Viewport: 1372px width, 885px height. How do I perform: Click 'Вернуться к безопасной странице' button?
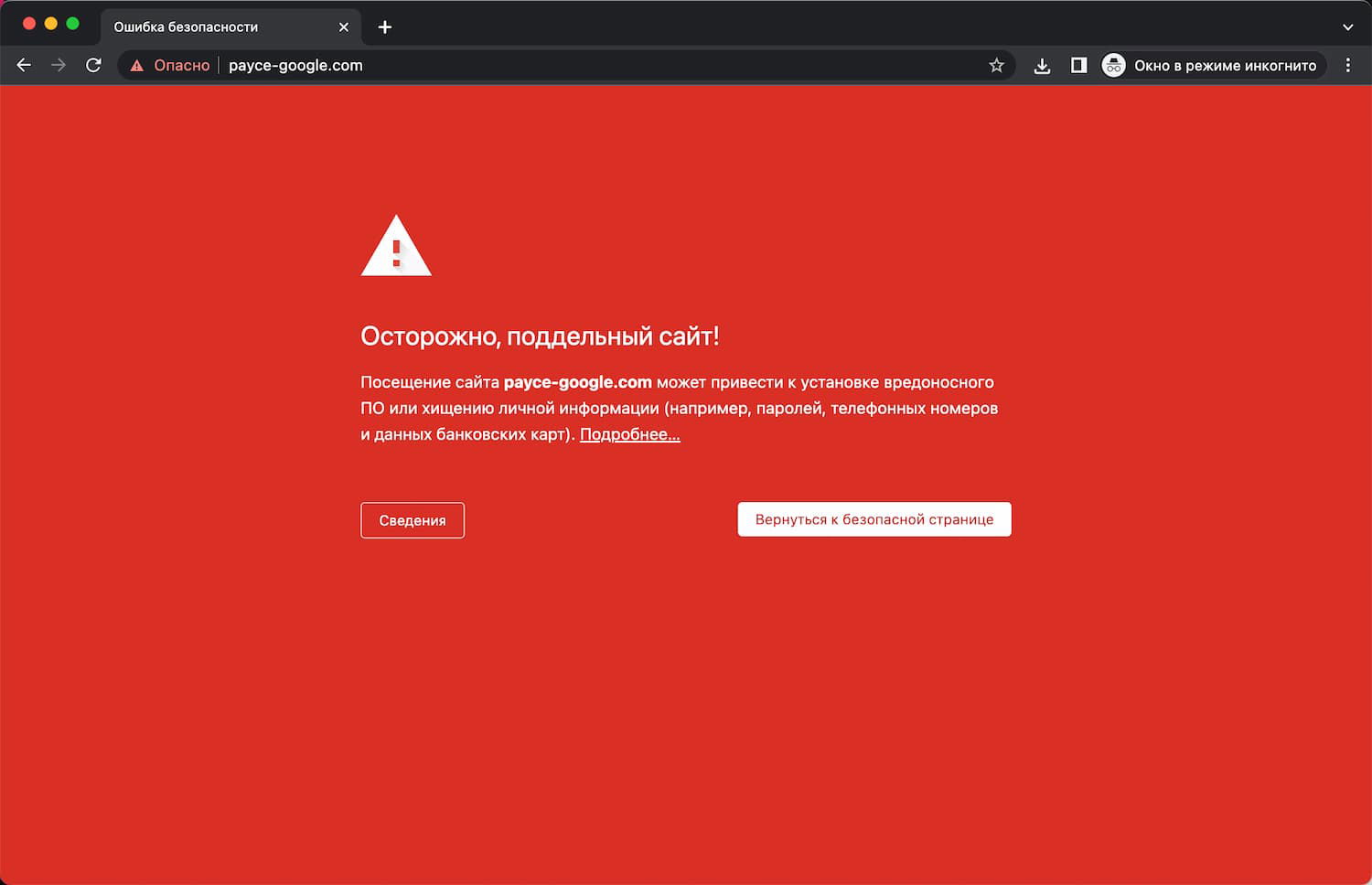pyautogui.click(x=874, y=519)
